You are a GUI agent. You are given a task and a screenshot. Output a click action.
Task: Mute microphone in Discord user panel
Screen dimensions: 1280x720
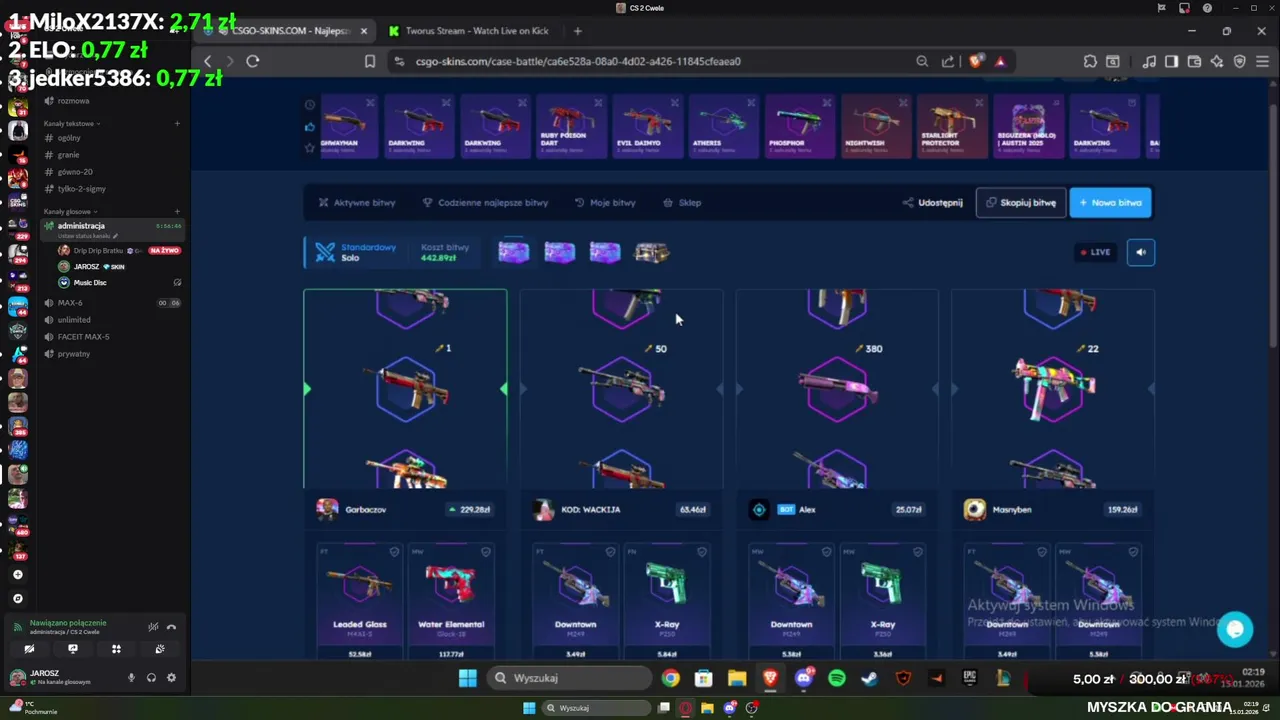tap(131, 677)
